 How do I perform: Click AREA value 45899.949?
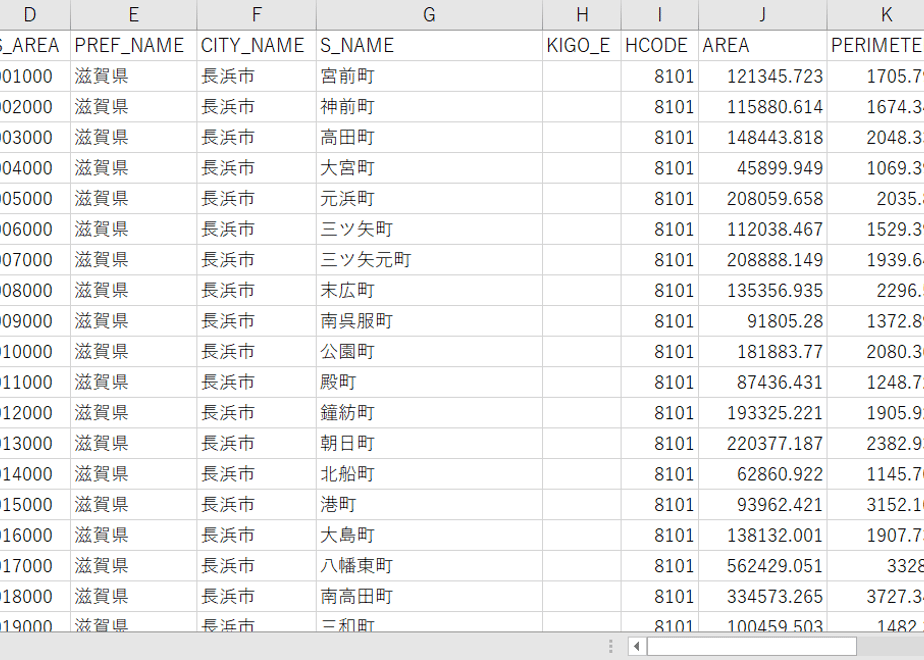point(763,168)
